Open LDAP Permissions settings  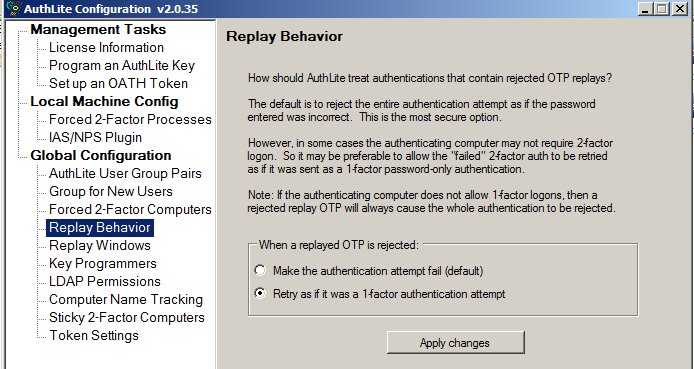point(104,281)
